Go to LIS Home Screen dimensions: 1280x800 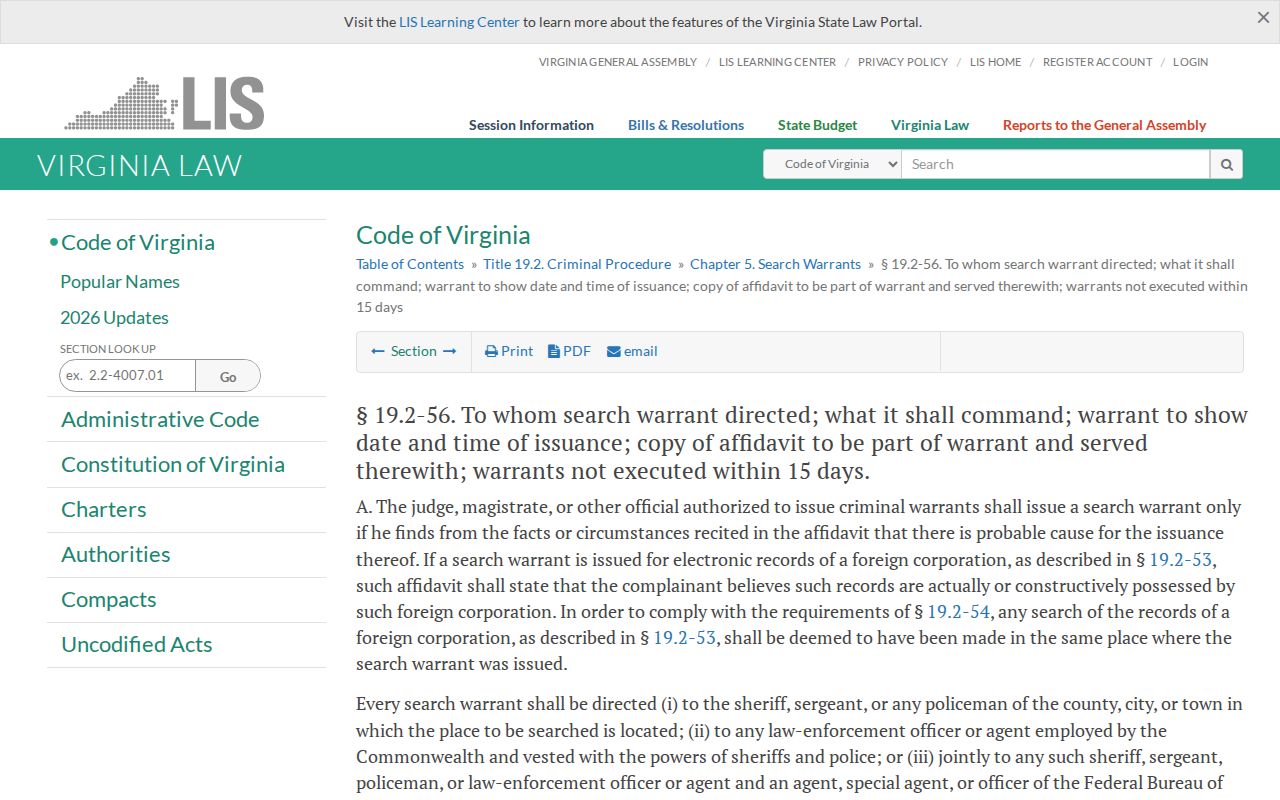995,62
